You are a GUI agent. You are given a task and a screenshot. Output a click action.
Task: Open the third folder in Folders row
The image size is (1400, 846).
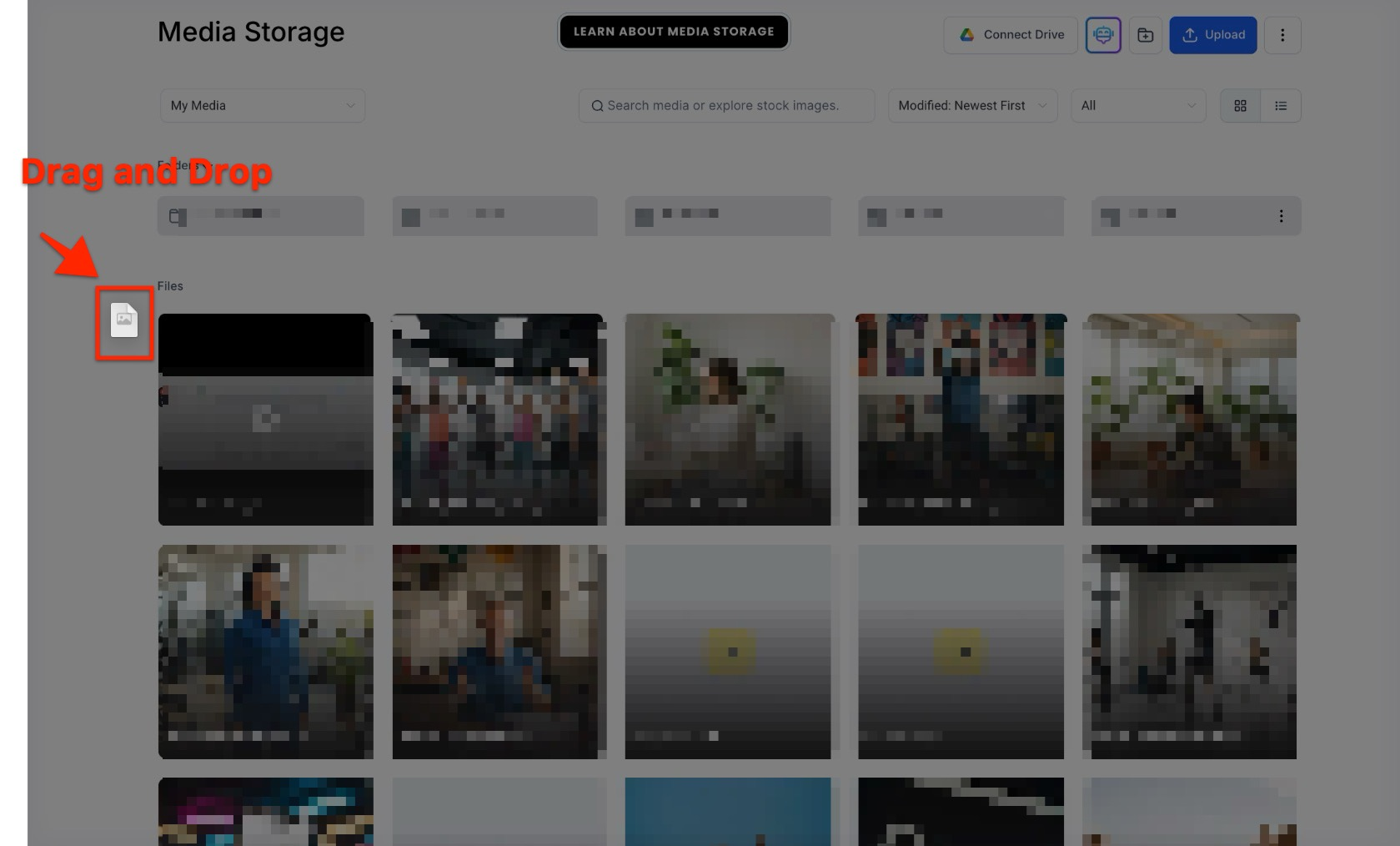click(727, 216)
